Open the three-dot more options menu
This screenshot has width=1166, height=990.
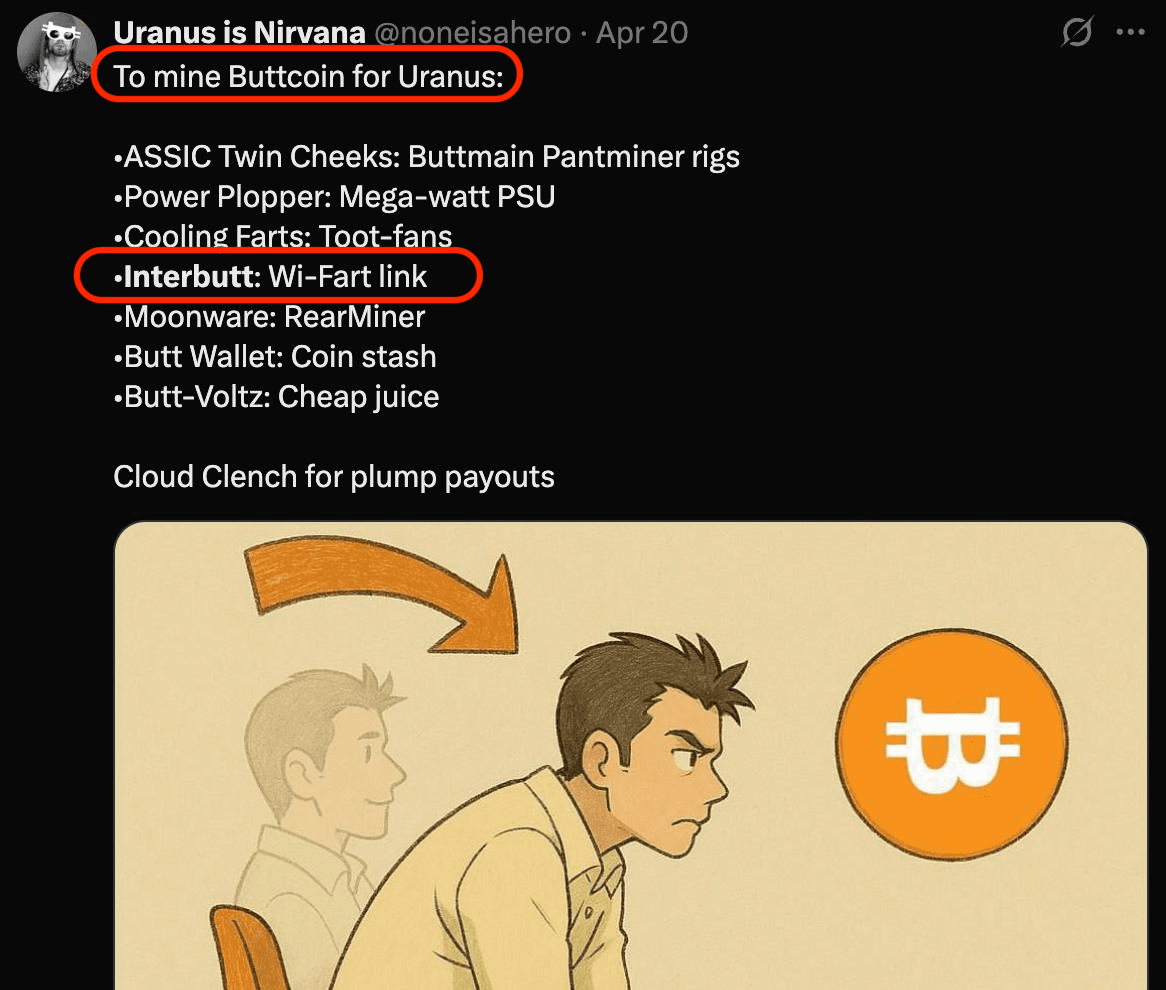coord(1130,32)
